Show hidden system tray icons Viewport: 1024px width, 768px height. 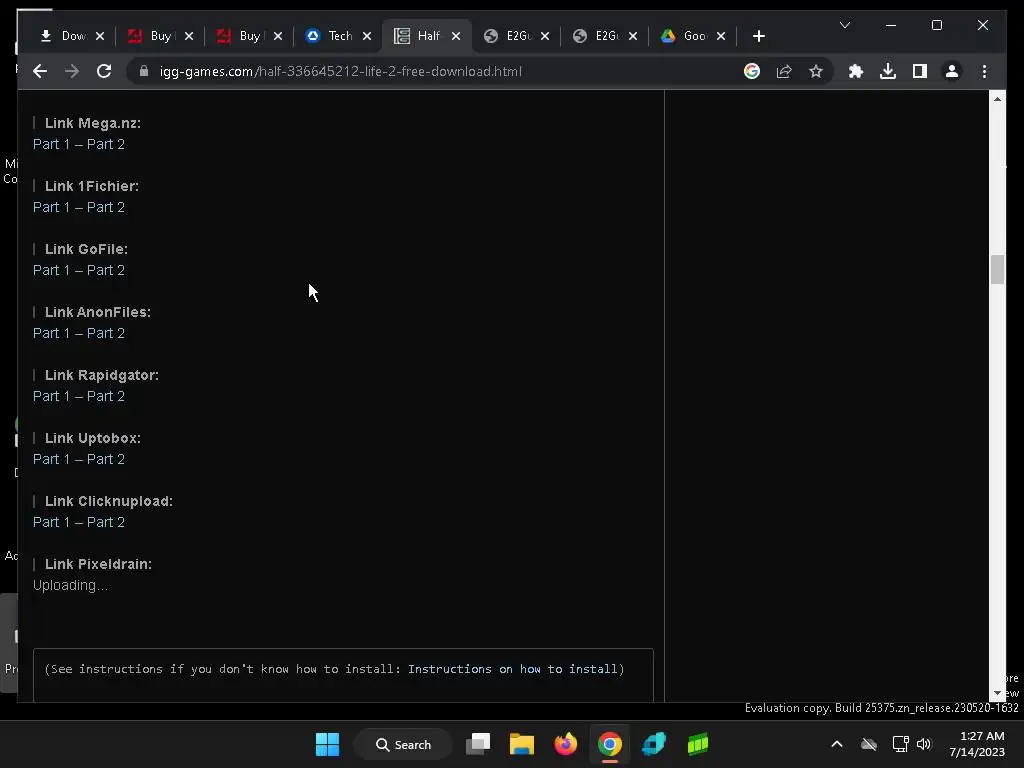tap(837, 744)
